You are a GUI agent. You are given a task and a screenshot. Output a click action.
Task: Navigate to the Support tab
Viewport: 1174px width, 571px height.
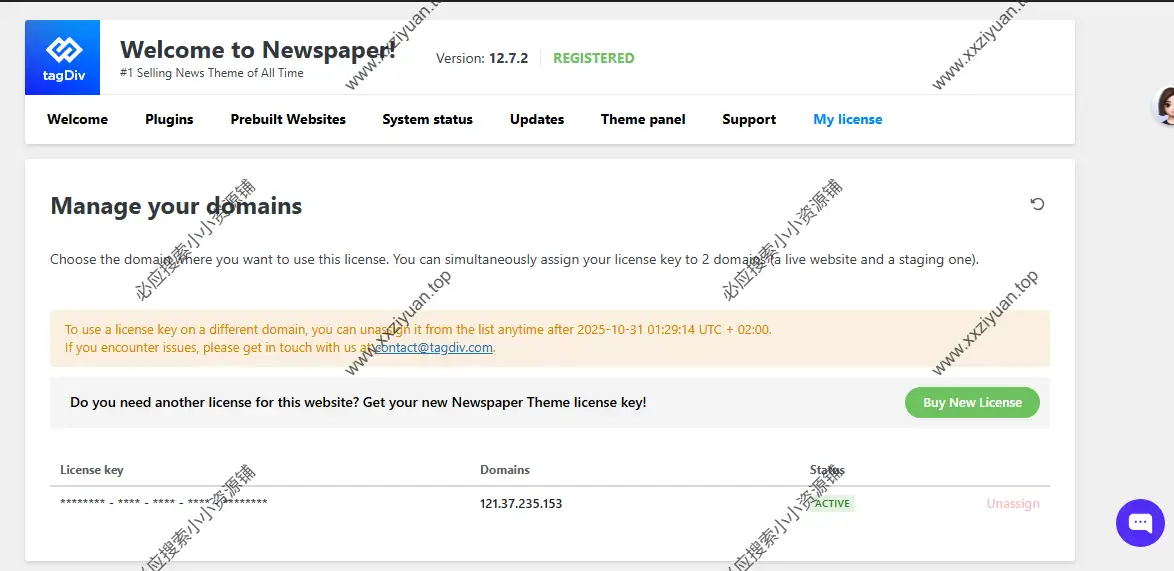(x=749, y=119)
